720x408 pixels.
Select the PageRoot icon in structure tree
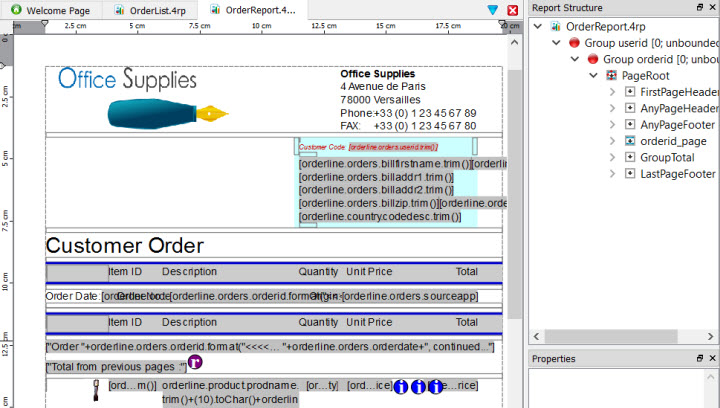(x=611, y=75)
